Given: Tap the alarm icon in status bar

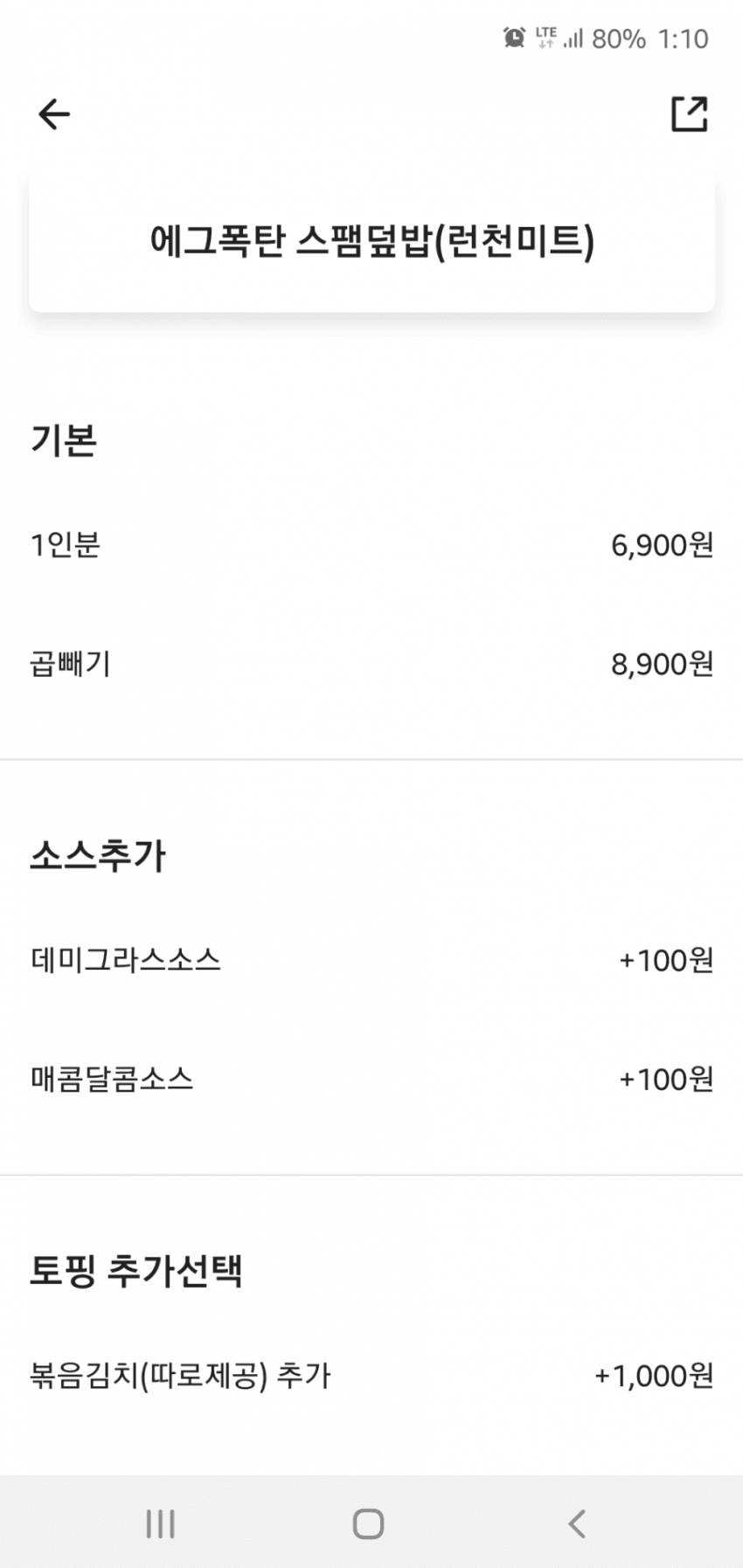Looking at the screenshot, I should tap(514, 38).
